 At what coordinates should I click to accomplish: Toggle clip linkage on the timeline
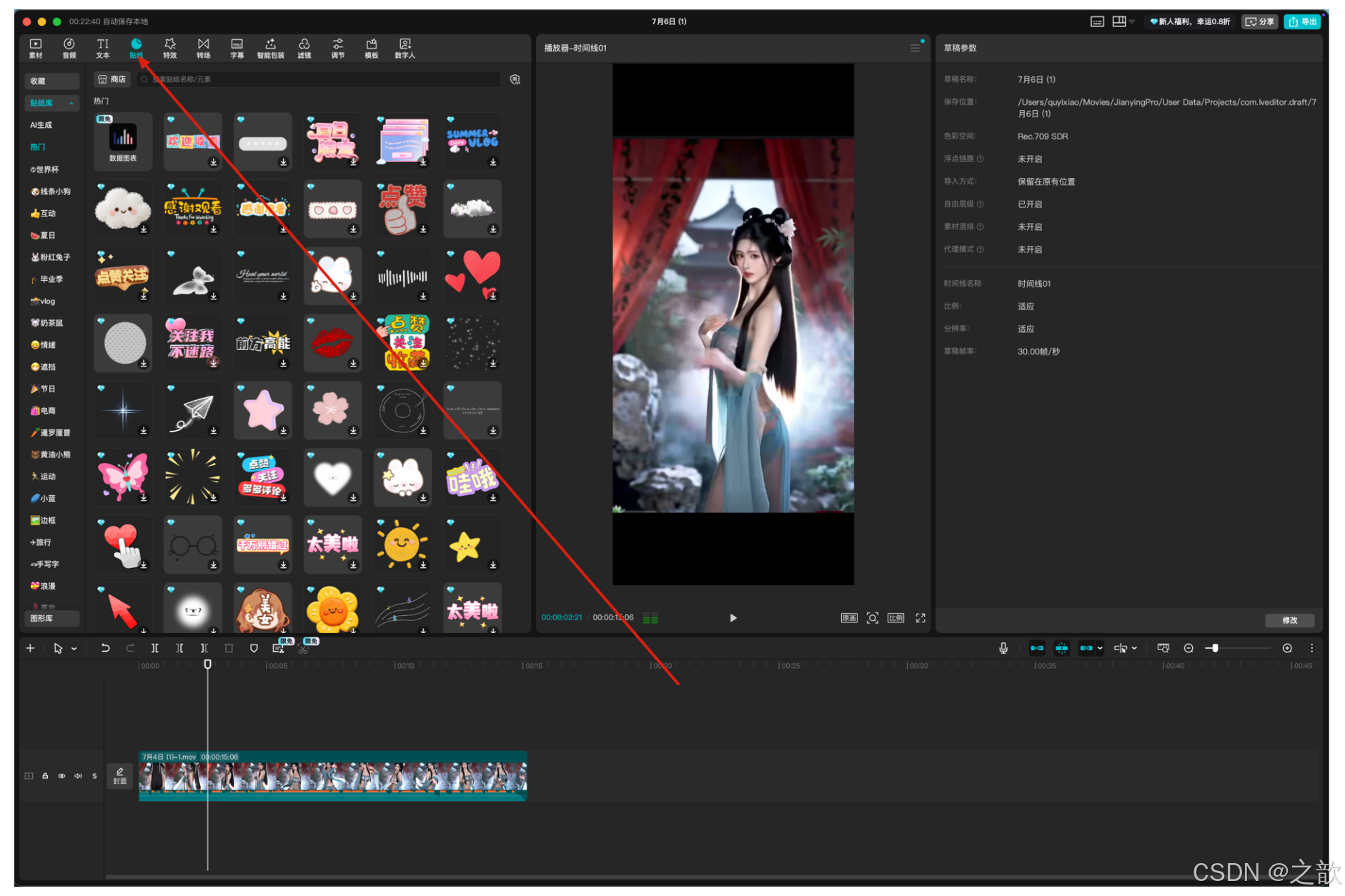(x=1086, y=648)
